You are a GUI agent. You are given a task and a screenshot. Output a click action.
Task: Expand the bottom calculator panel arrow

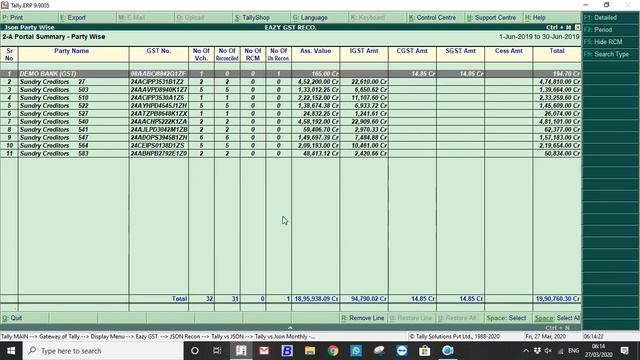[290, 327]
